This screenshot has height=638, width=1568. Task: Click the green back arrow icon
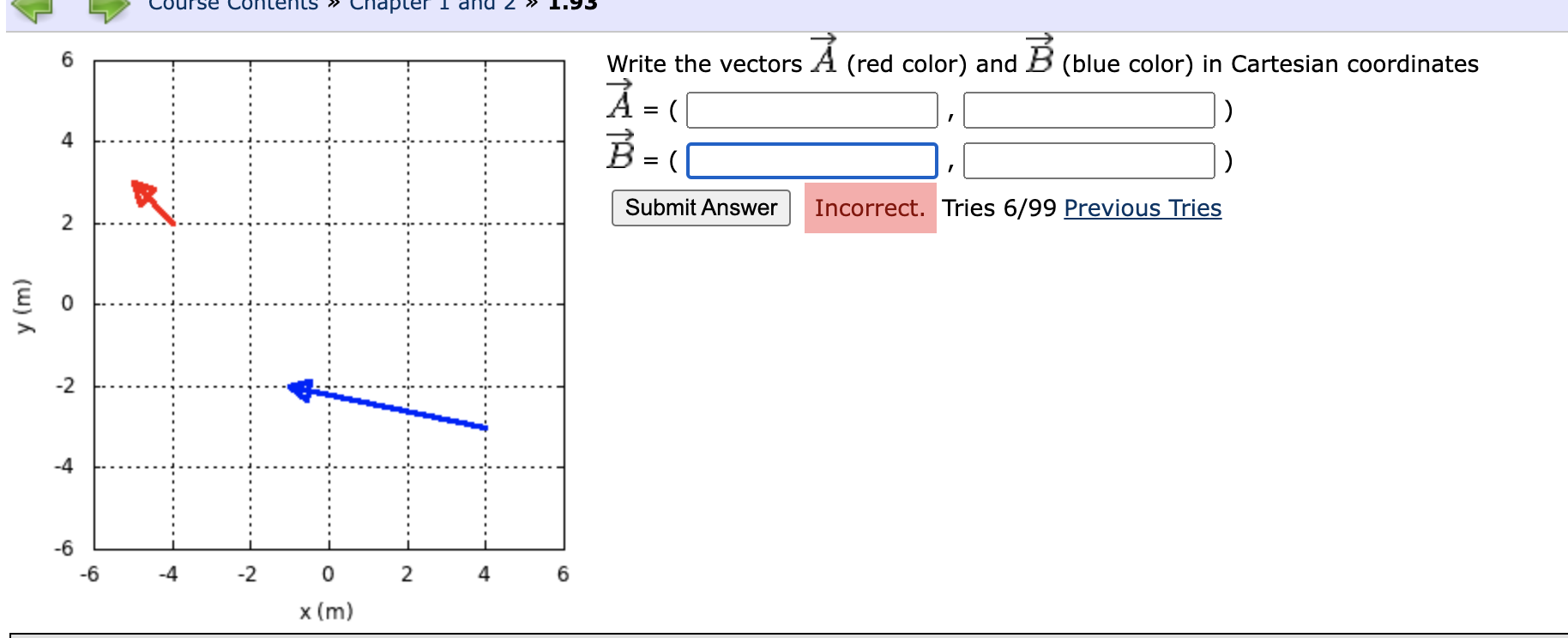tap(33, 9)
